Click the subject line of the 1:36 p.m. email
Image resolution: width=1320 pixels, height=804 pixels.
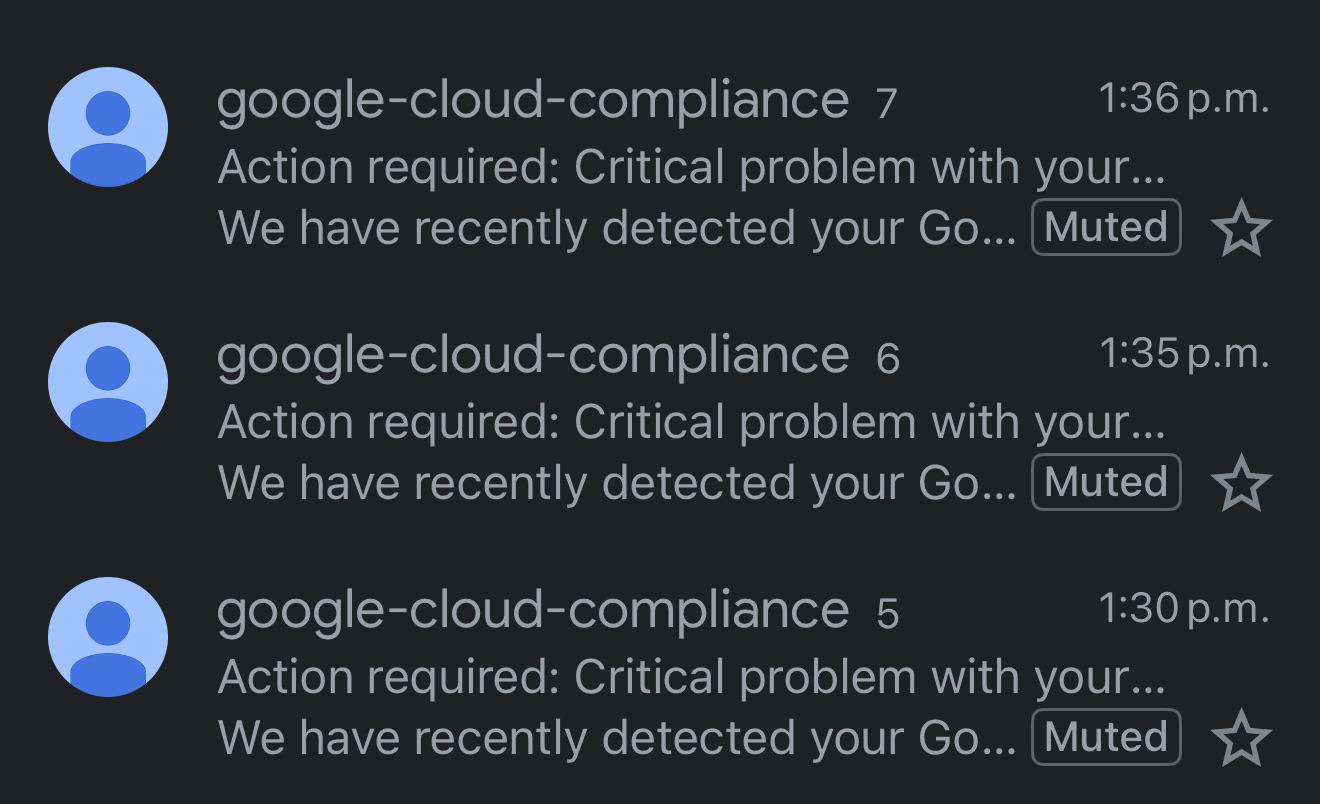(690, 167)
